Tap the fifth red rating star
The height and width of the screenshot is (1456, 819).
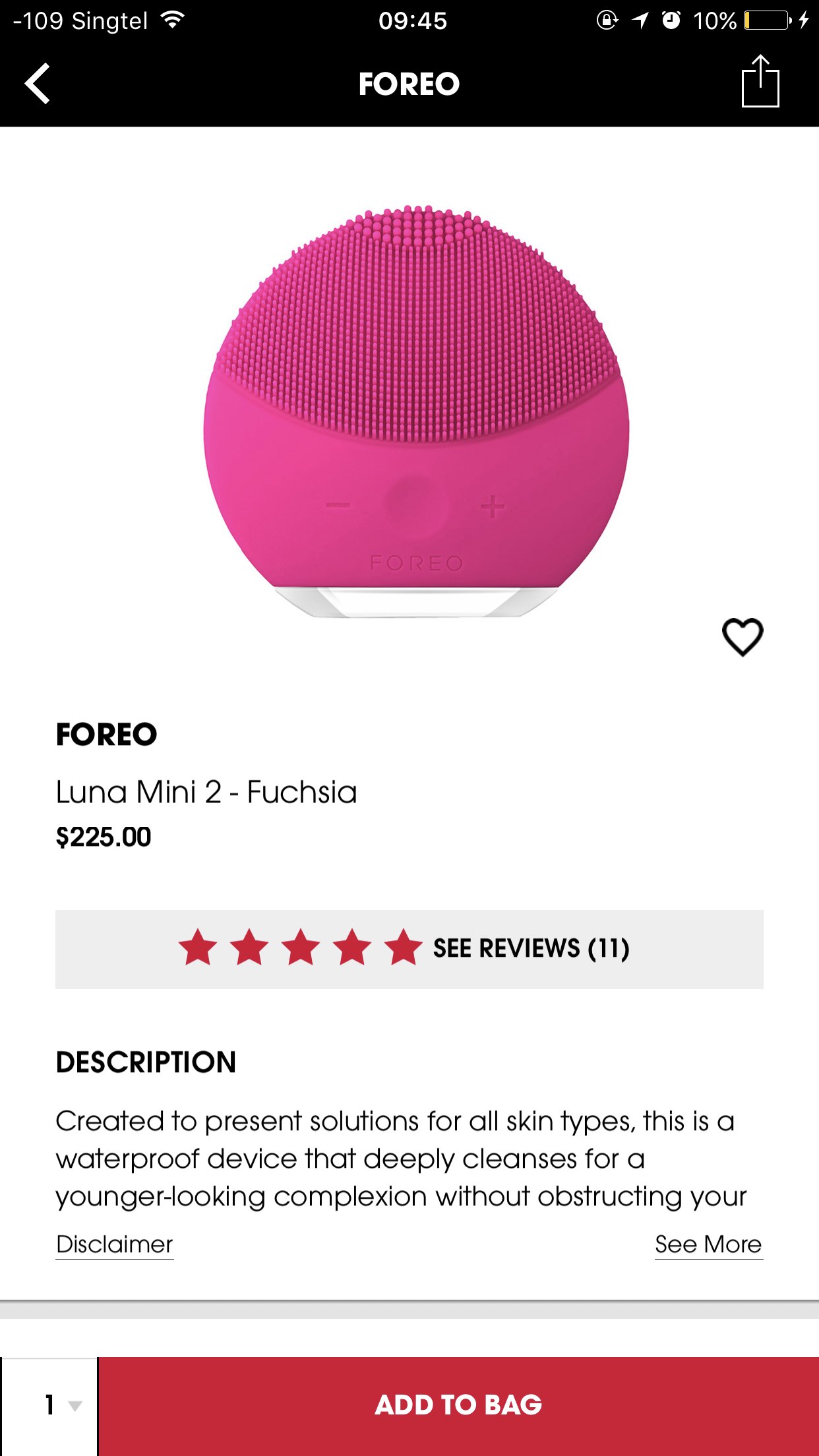coord(404,948)
